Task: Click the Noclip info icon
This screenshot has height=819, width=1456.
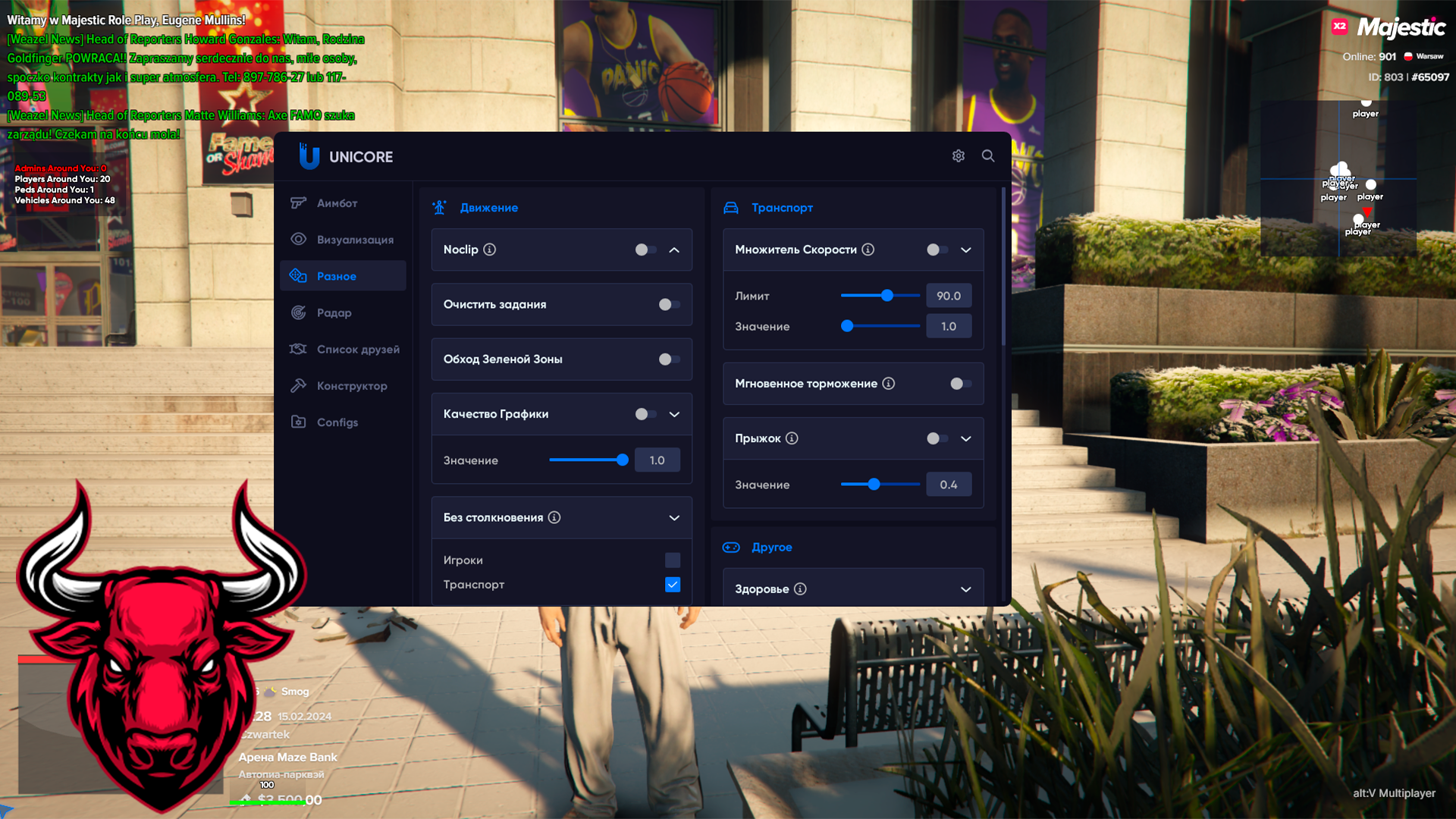Action: pos(490,249)
